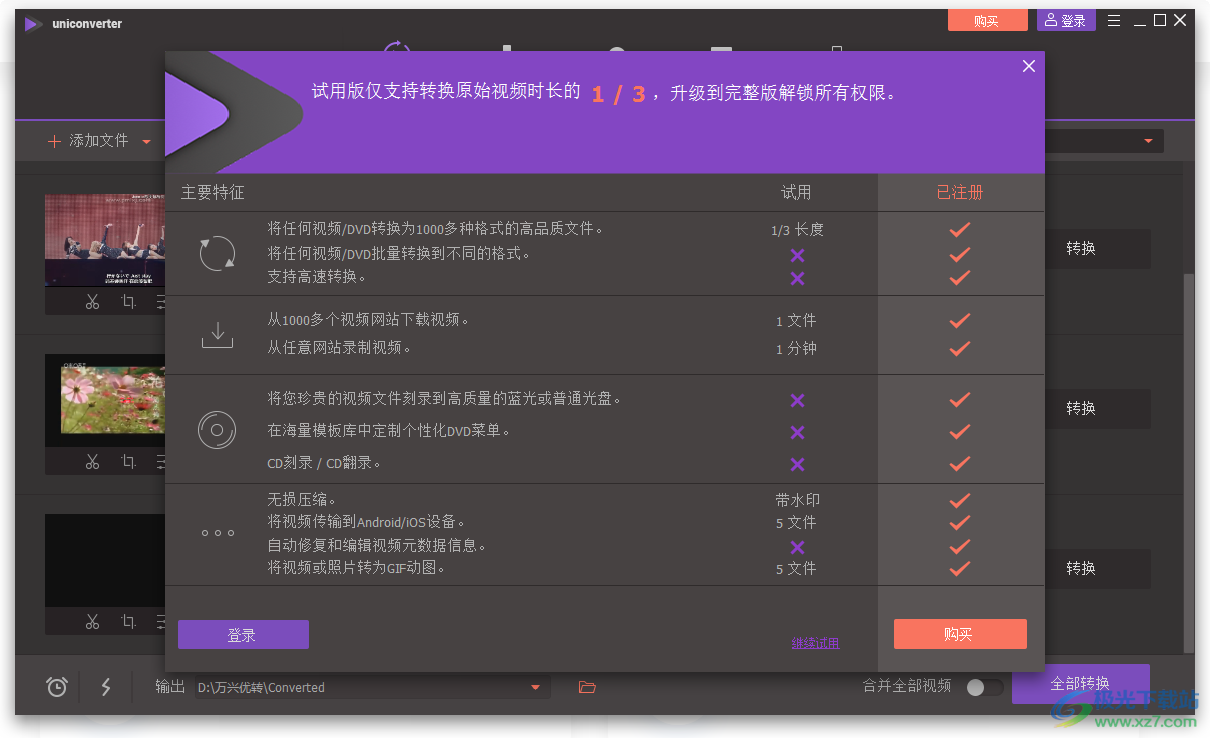
Task: Click the 已注册 column header
Action: pos(960,192)
